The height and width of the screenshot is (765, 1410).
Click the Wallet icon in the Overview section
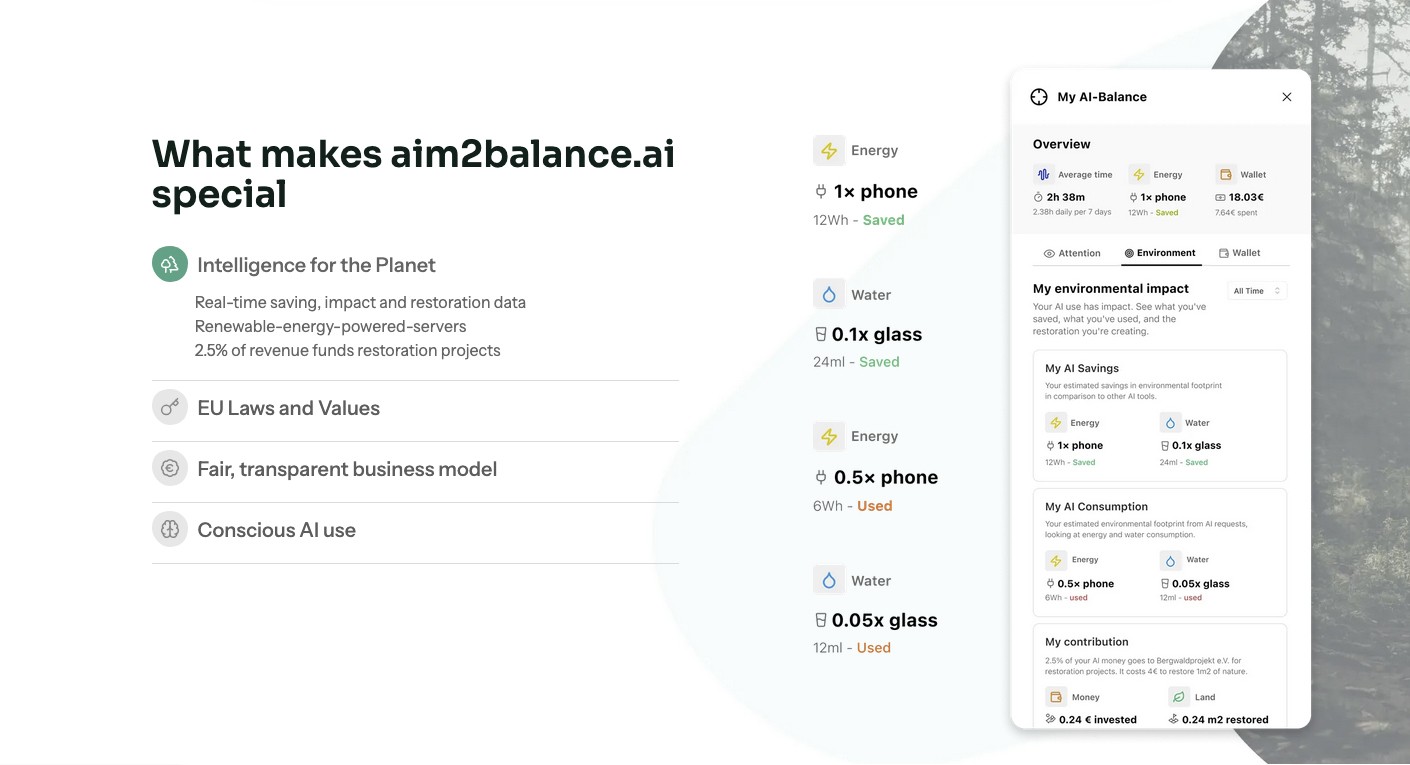tap(1225, 174)
